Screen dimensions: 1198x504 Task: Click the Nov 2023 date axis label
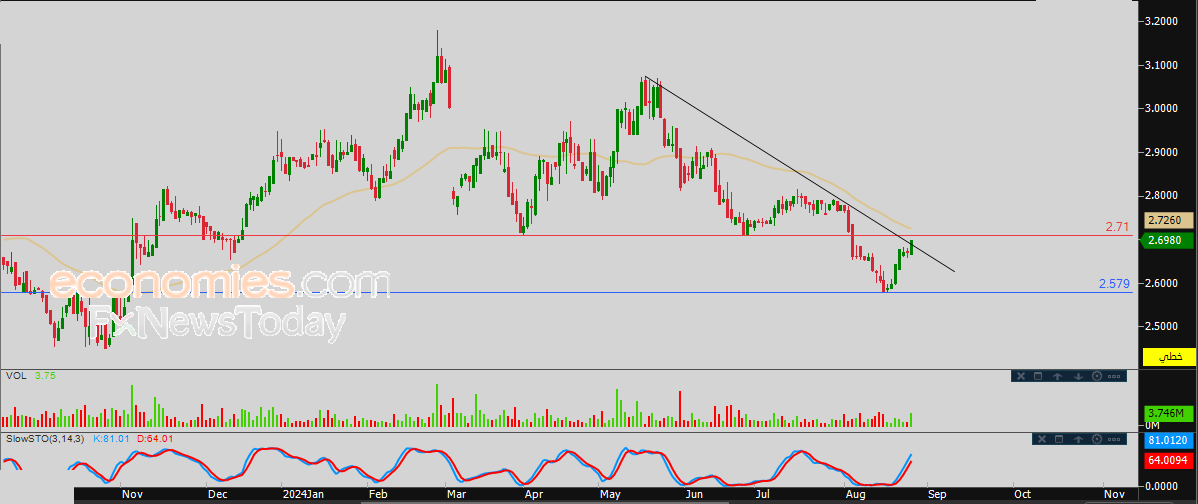(133, 495)
